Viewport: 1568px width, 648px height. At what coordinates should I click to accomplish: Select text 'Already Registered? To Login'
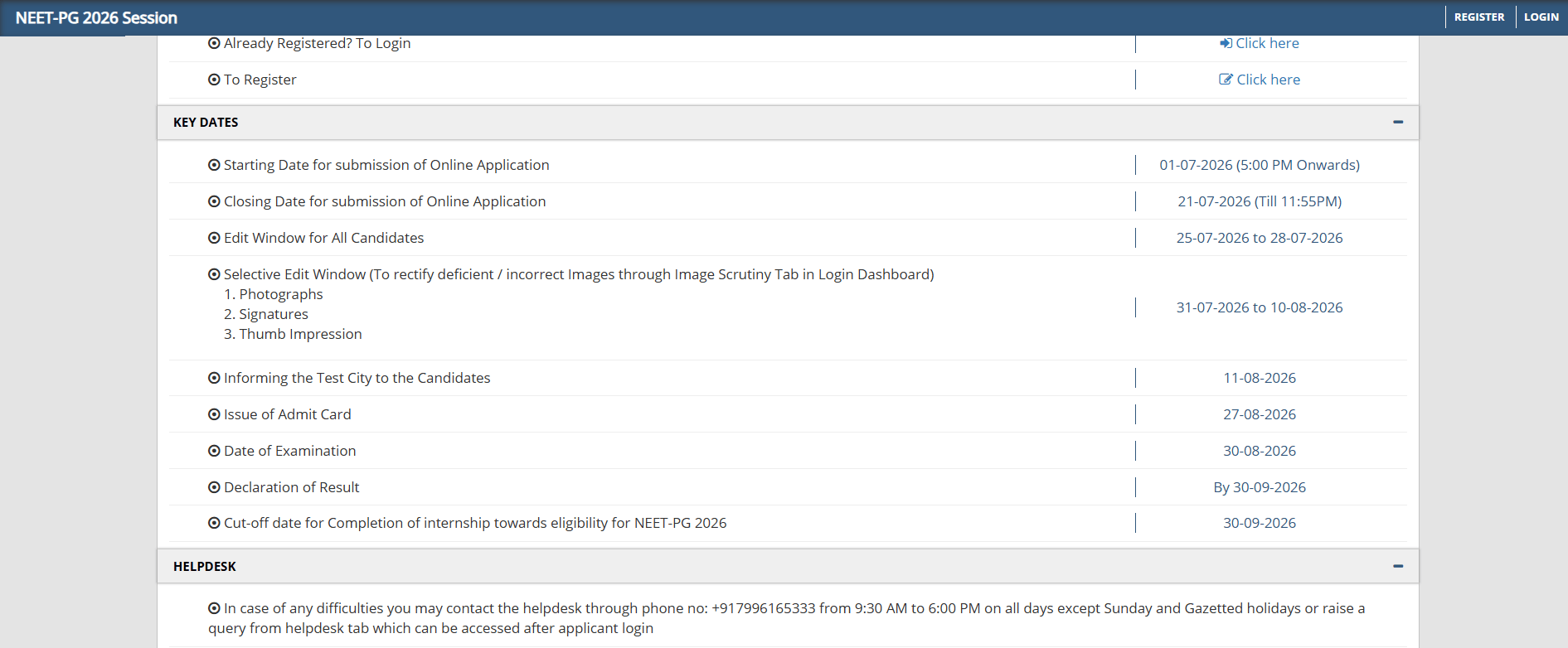point(317,43)
